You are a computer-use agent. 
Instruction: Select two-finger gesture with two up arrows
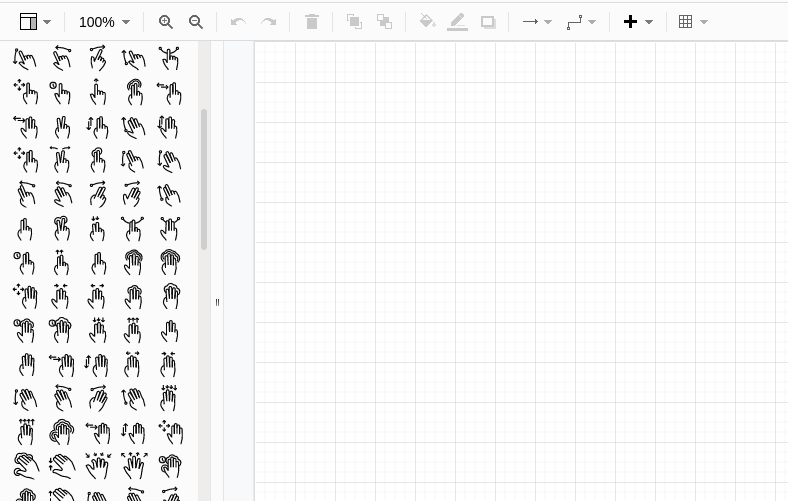tap(61, 262)
